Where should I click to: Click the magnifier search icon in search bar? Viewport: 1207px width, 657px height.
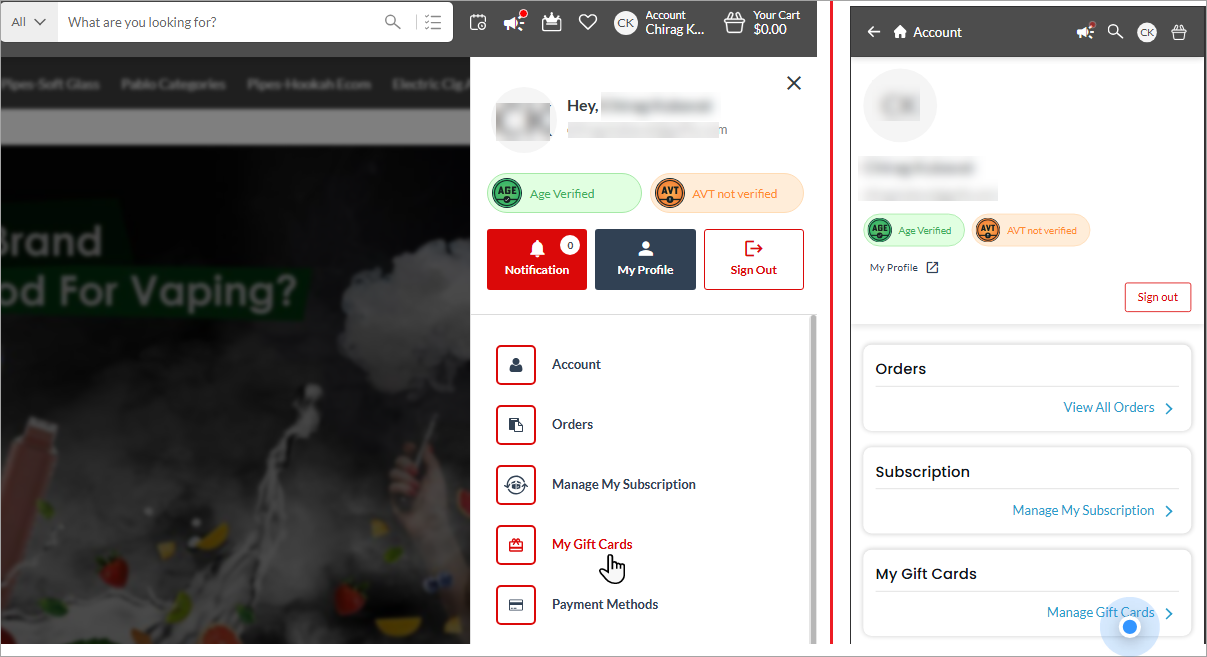pos(394,22)
